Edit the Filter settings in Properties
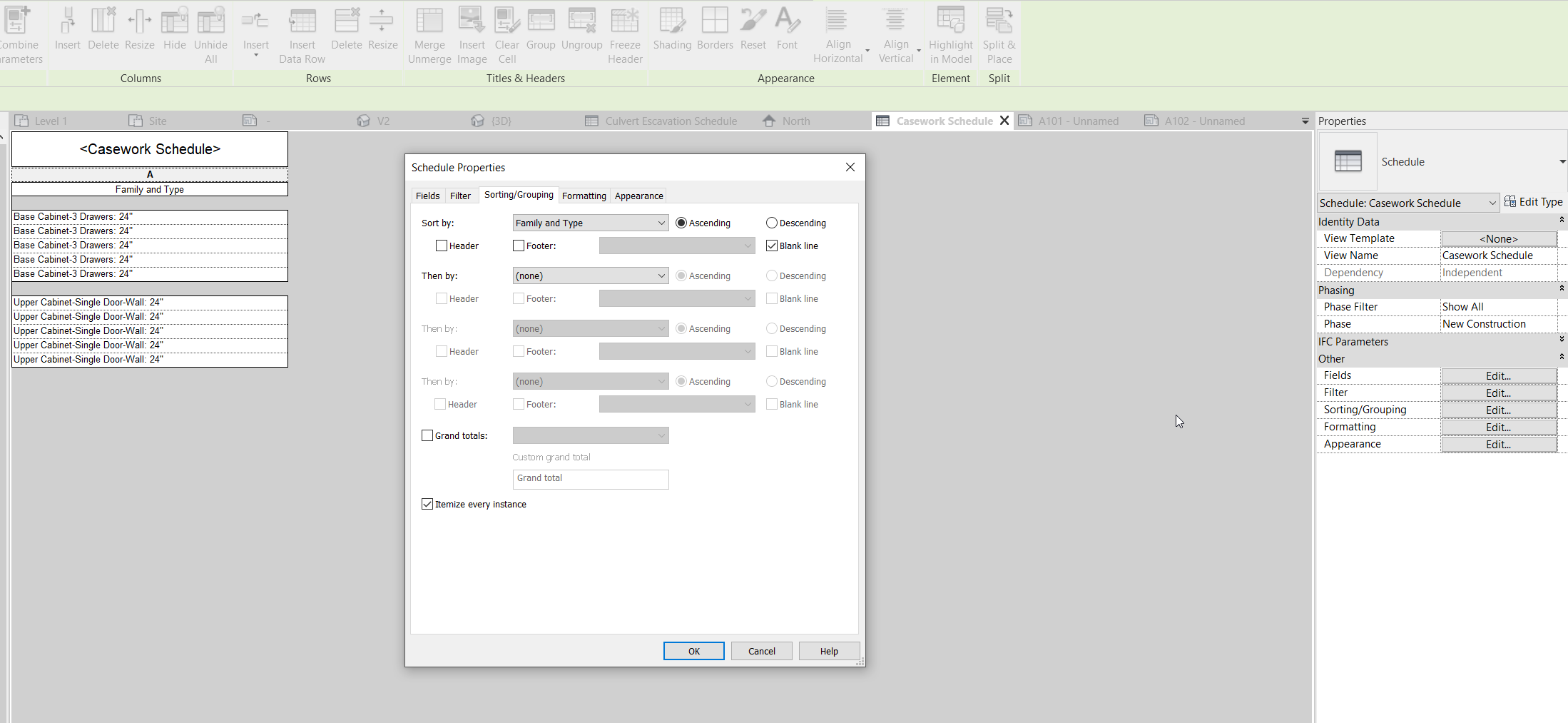Screen dimensions: 1568x723 (x=1497, y=393)
